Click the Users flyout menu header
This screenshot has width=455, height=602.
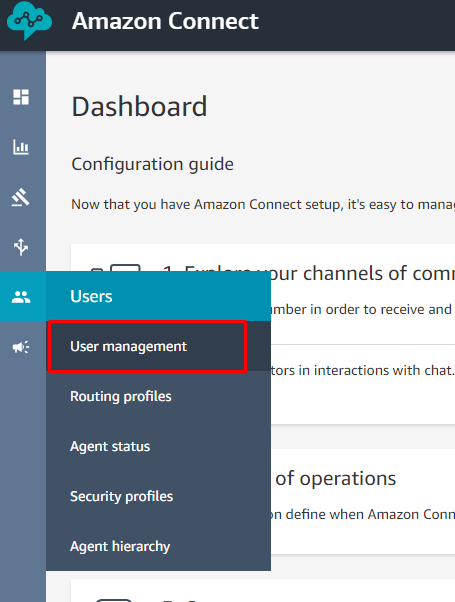[158, 296]
